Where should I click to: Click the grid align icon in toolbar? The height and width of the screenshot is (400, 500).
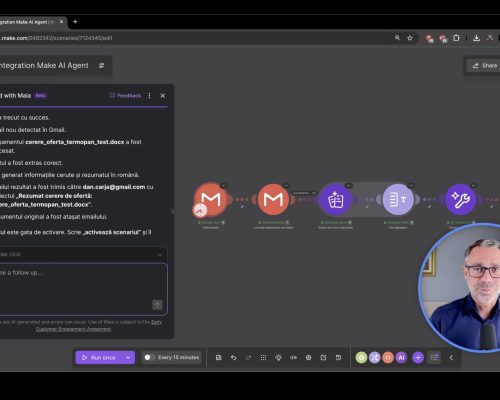pyautogui.click(x=263, y=357)
